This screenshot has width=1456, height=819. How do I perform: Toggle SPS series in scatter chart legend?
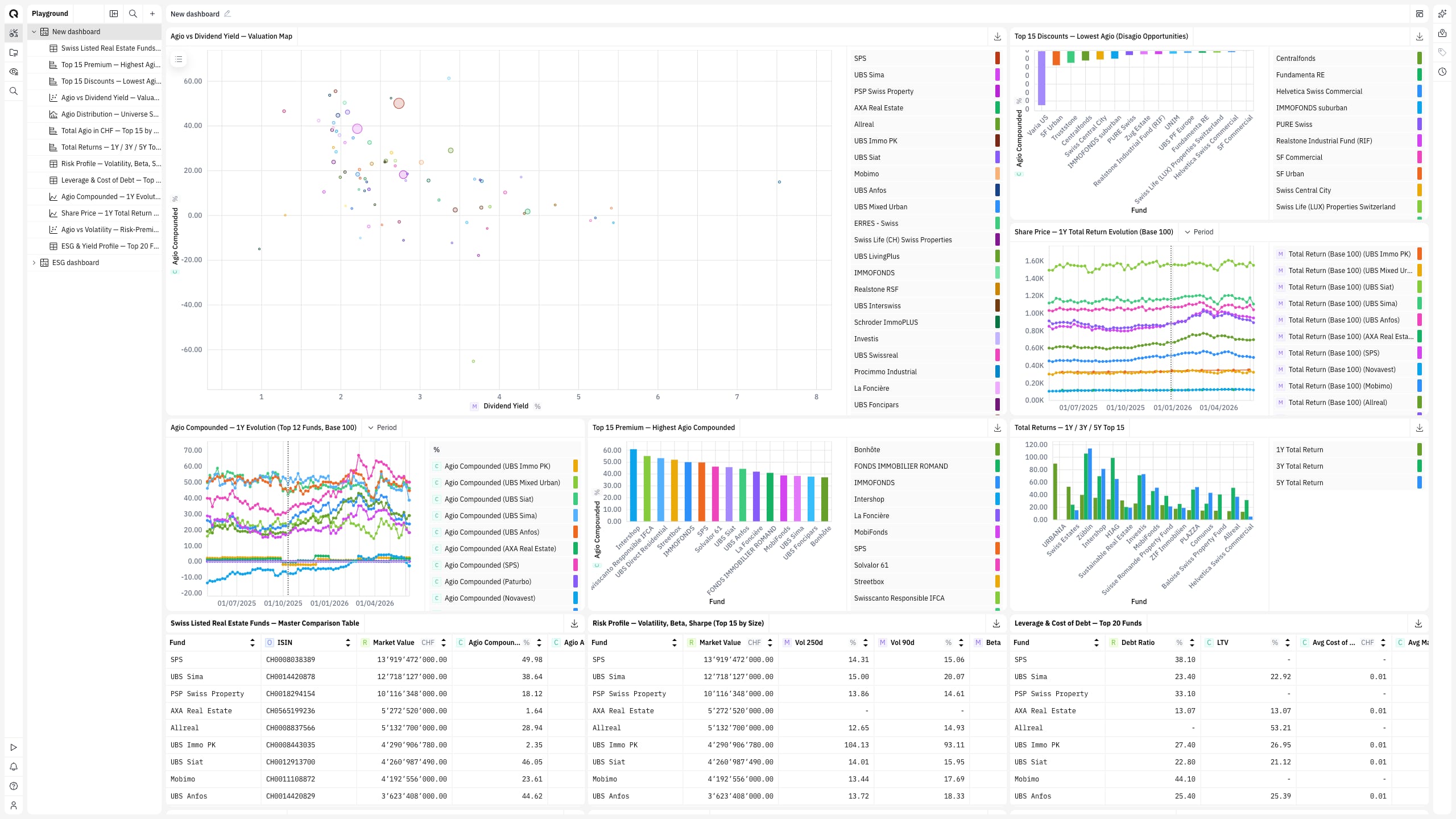coord(926,59)
